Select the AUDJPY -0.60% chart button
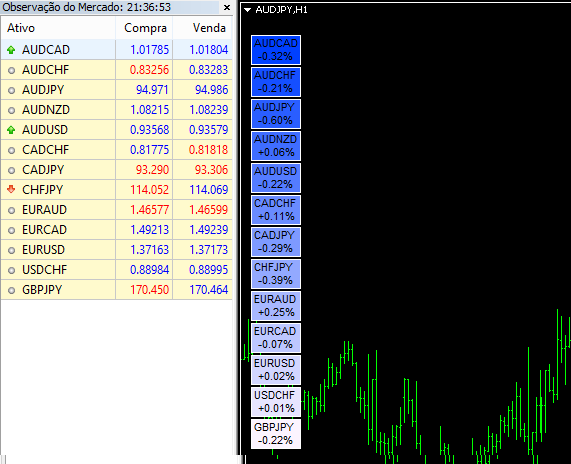Screen dimensions: 571x464 276,114
